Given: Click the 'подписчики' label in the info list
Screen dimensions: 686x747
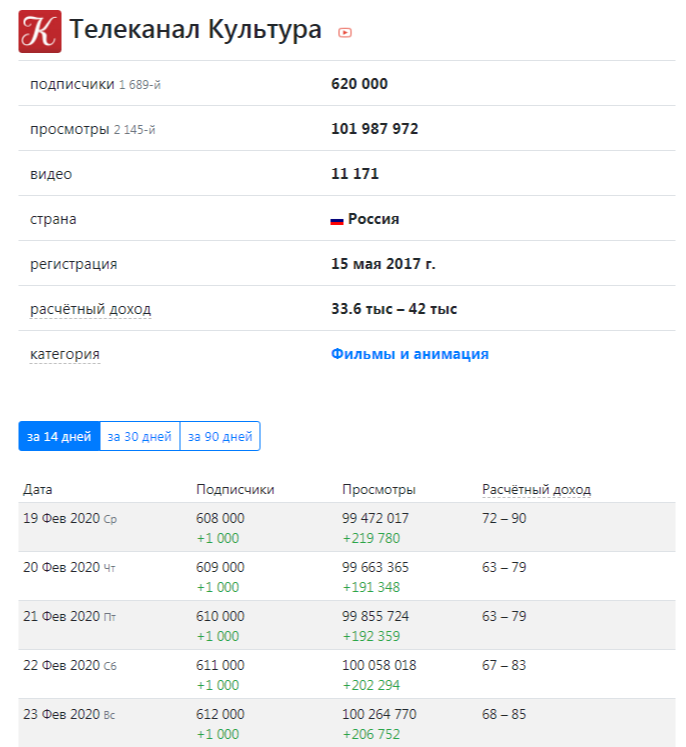Looking at the screenshot, I should tap(72, 84).
